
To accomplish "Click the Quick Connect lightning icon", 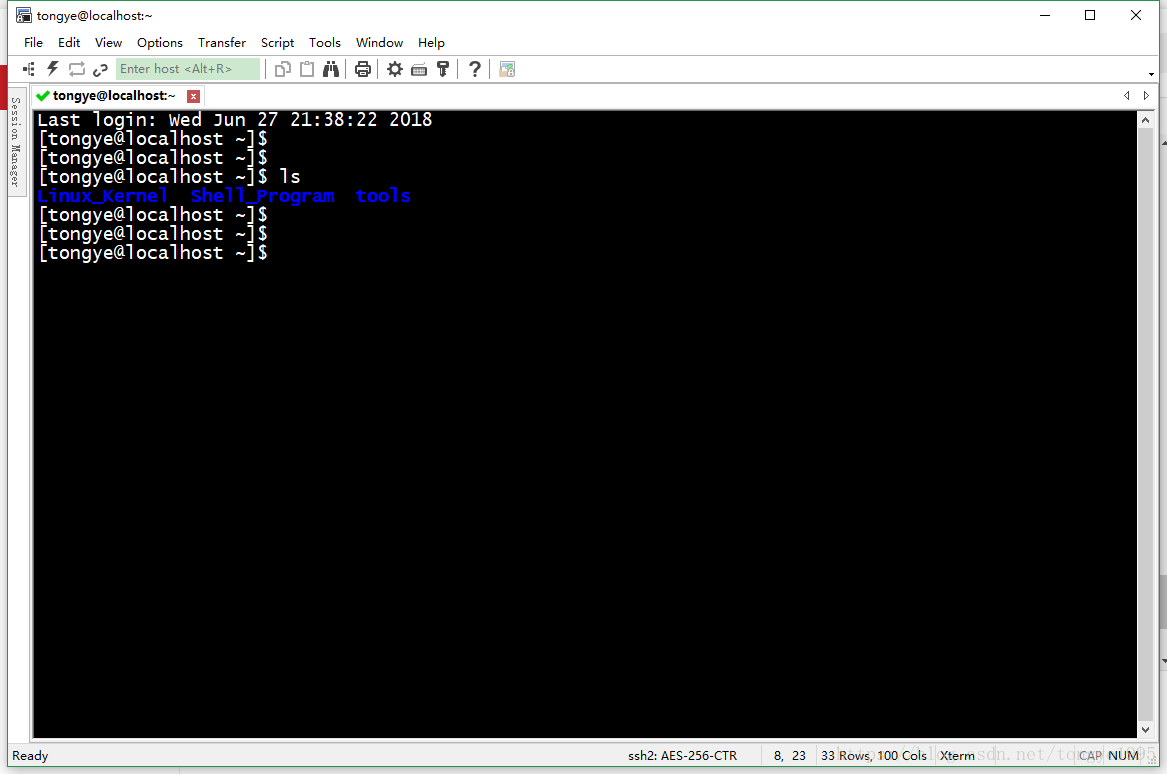I will (53, 69).
